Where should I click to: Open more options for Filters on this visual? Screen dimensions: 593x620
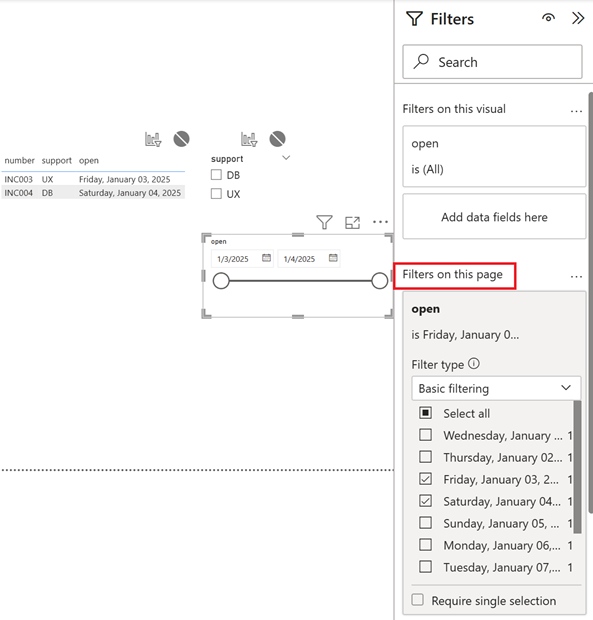(576, 111)
